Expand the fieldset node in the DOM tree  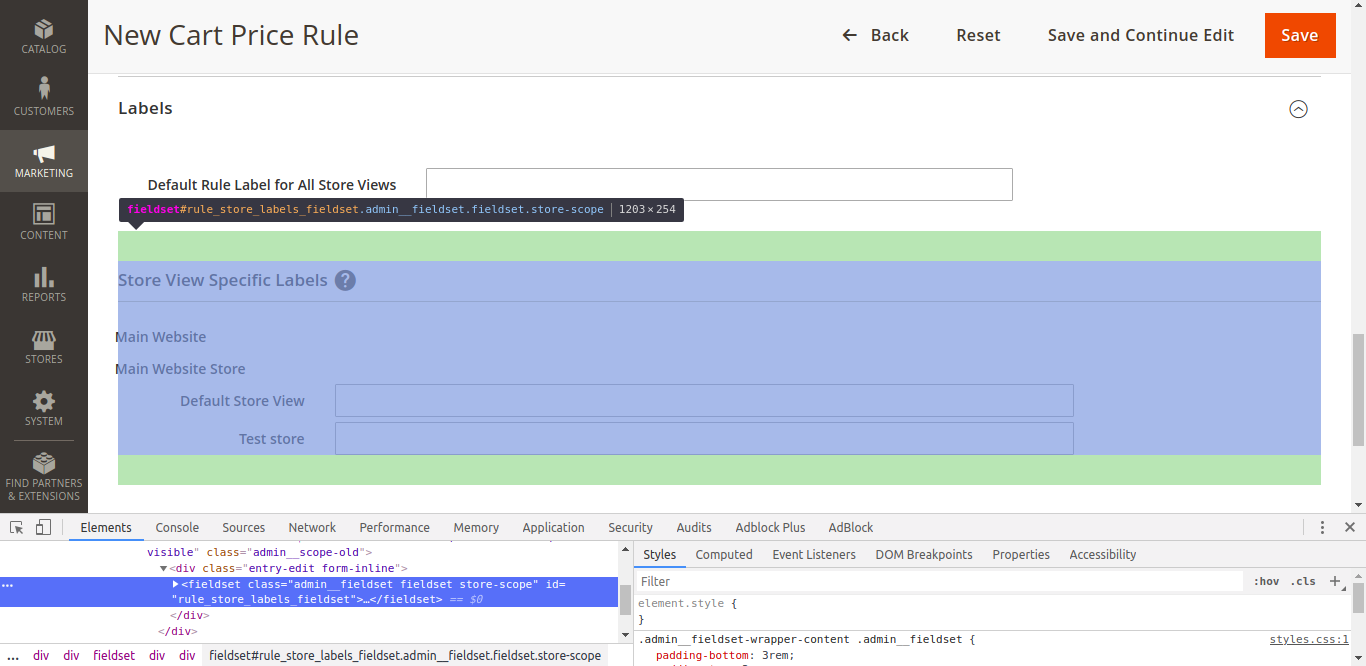[x=176, y=584]
